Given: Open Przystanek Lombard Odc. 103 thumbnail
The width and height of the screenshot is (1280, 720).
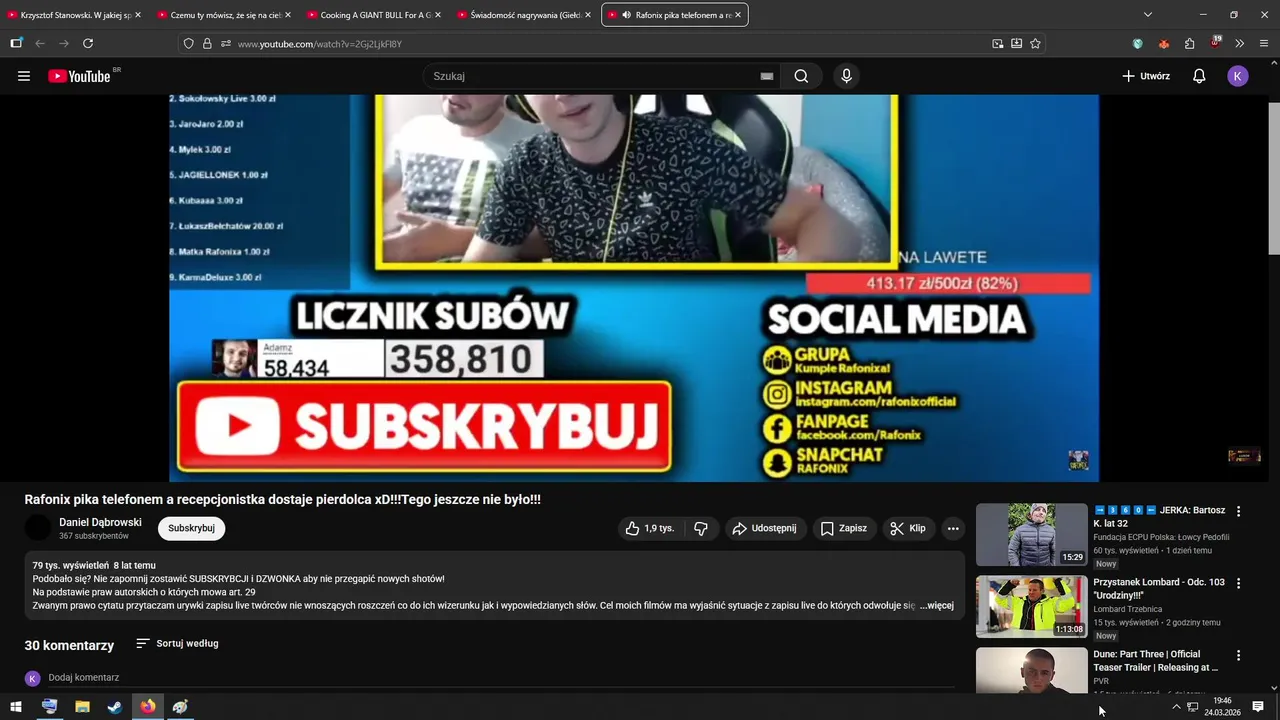Looking at the screenshot, I should tap(1031, 606).
